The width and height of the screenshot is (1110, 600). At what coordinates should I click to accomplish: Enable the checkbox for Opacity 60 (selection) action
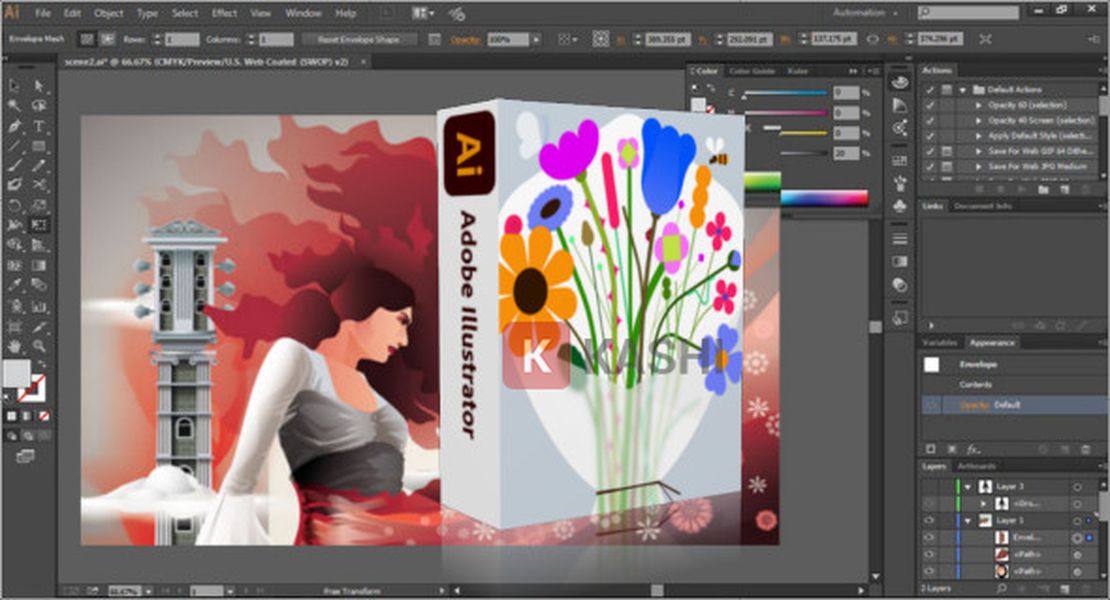(929, 105)
